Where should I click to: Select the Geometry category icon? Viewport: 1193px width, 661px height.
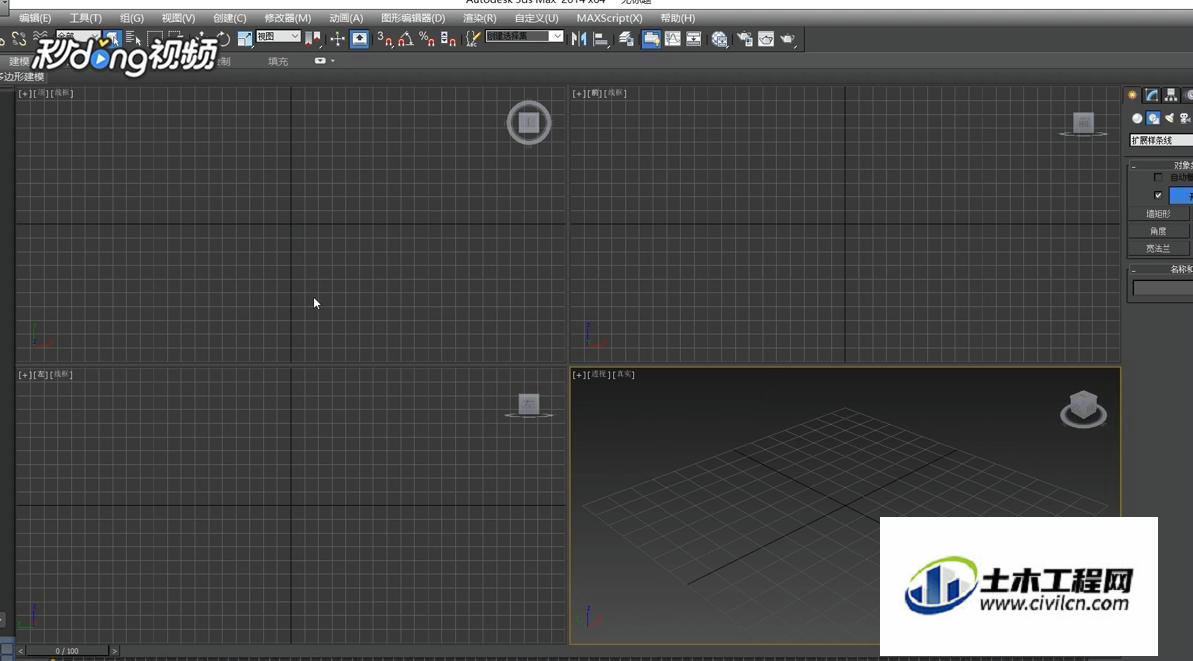pos(1137,119)
